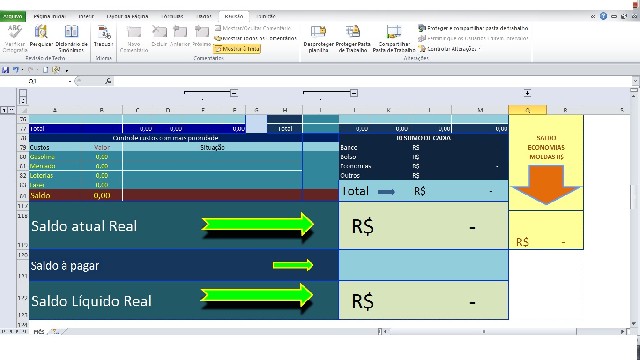Open the Pesquisar research tool
Screen dimensions: 640x360
[x=41, y=36]
